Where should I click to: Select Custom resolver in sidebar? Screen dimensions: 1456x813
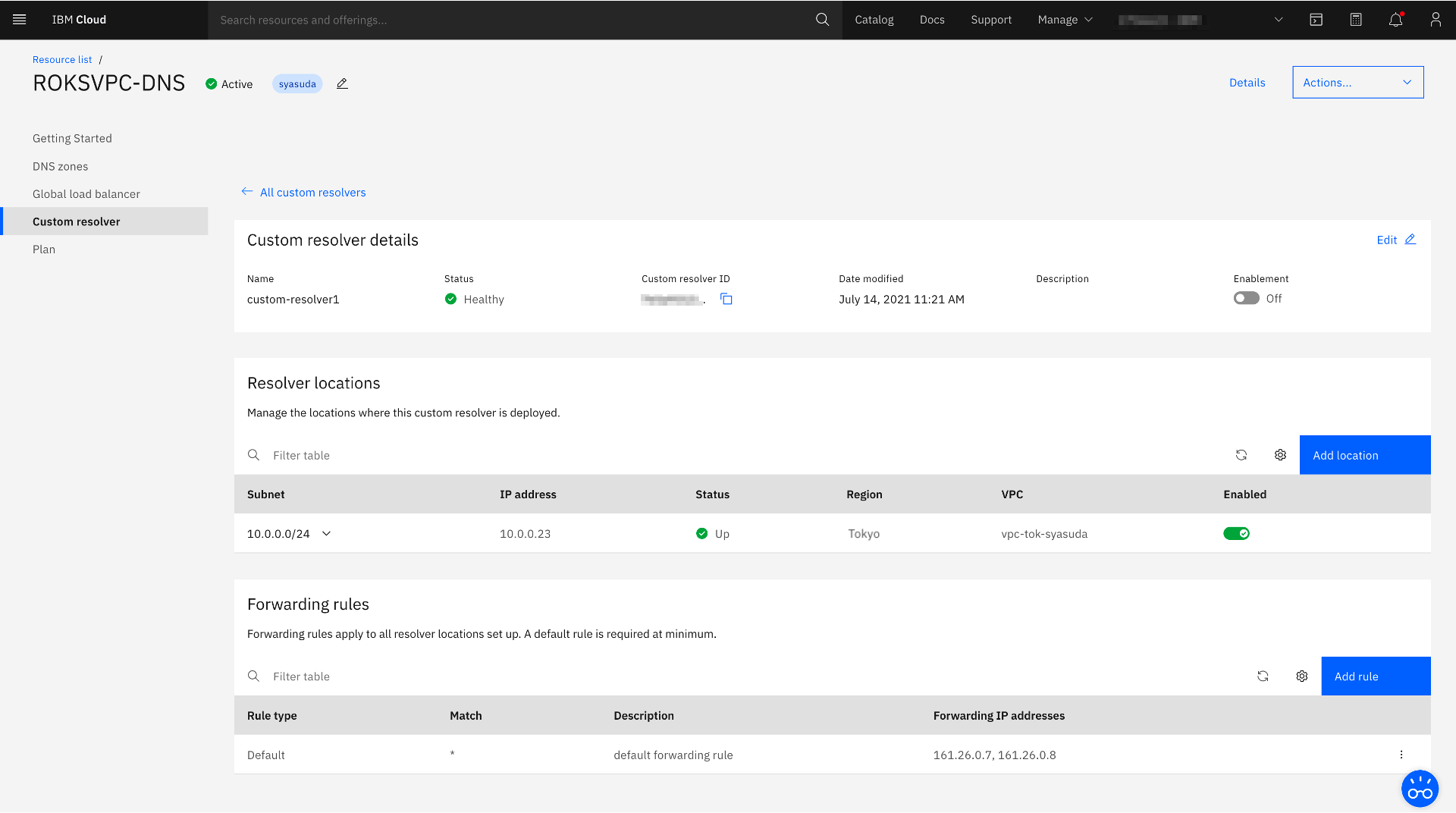(104, 221)
